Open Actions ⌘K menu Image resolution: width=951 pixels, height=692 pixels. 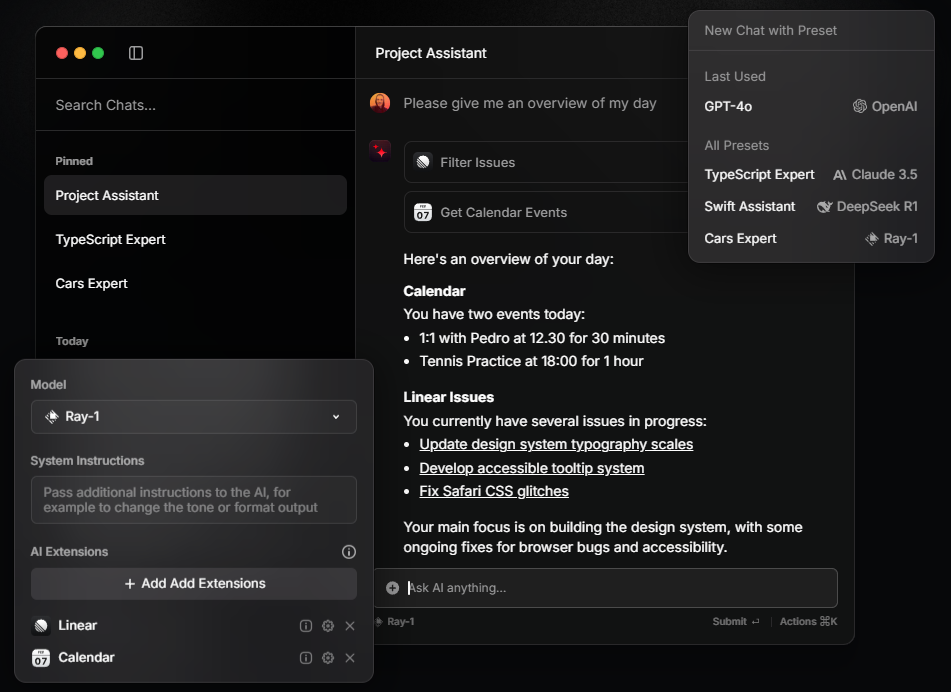[808, 622]
